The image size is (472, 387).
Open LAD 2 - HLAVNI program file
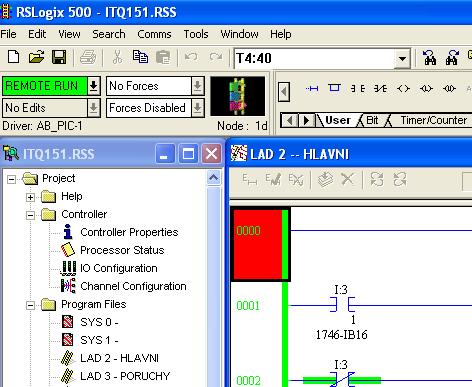[119, 358]
